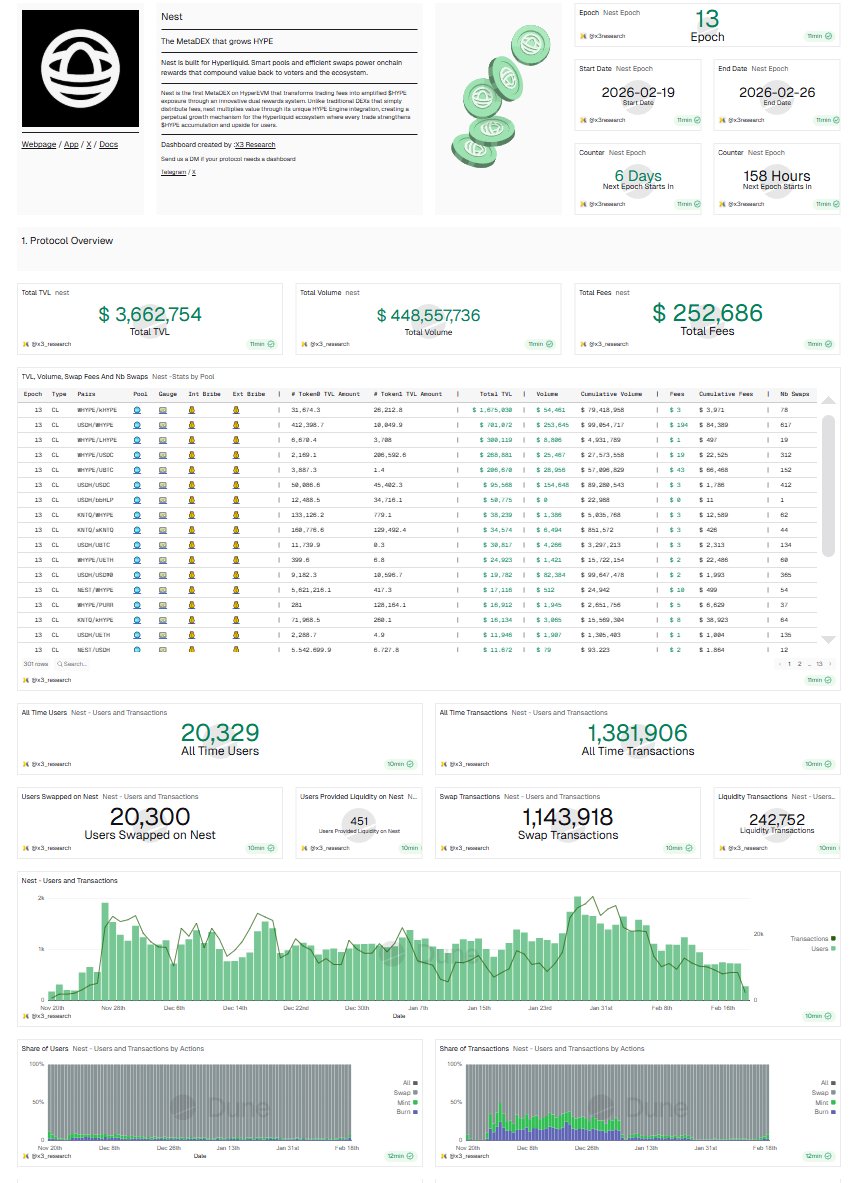Click the Nest logo image

click(x=80, y=69)
